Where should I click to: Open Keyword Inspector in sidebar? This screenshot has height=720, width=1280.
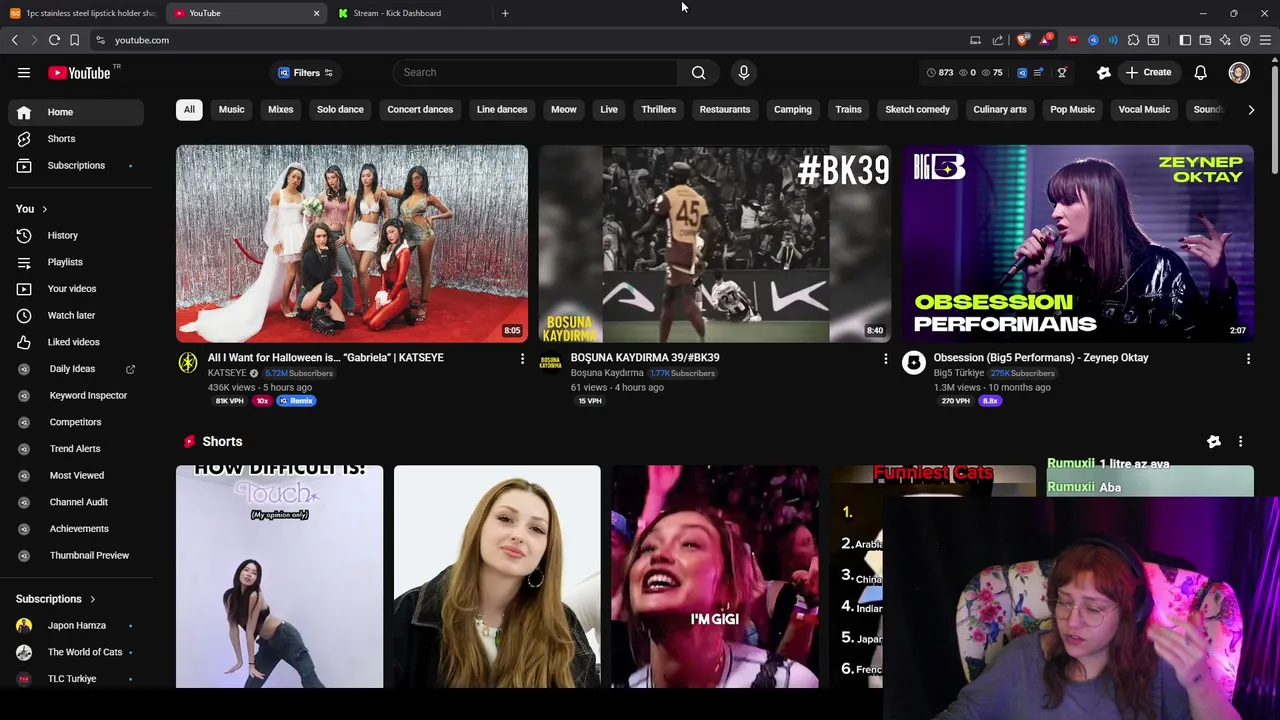[x=76, y=395]
